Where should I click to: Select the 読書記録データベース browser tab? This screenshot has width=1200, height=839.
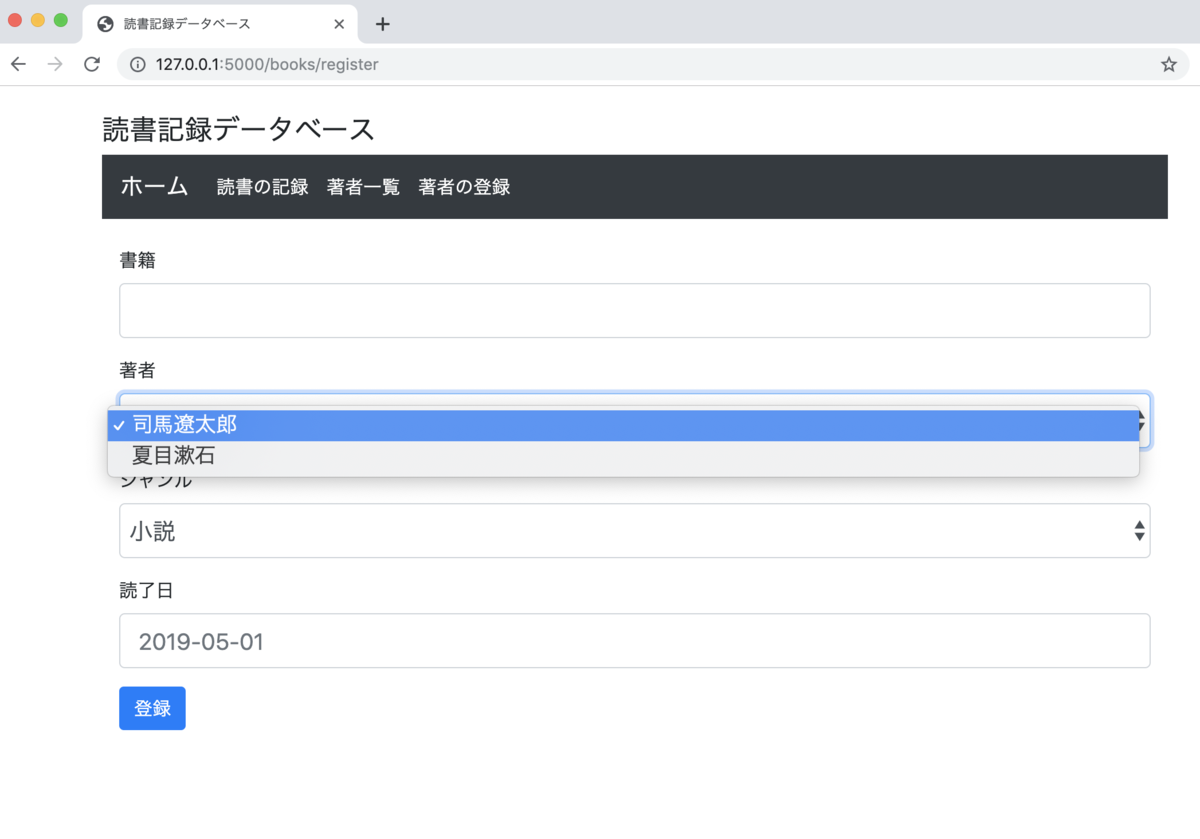point(220,24)
